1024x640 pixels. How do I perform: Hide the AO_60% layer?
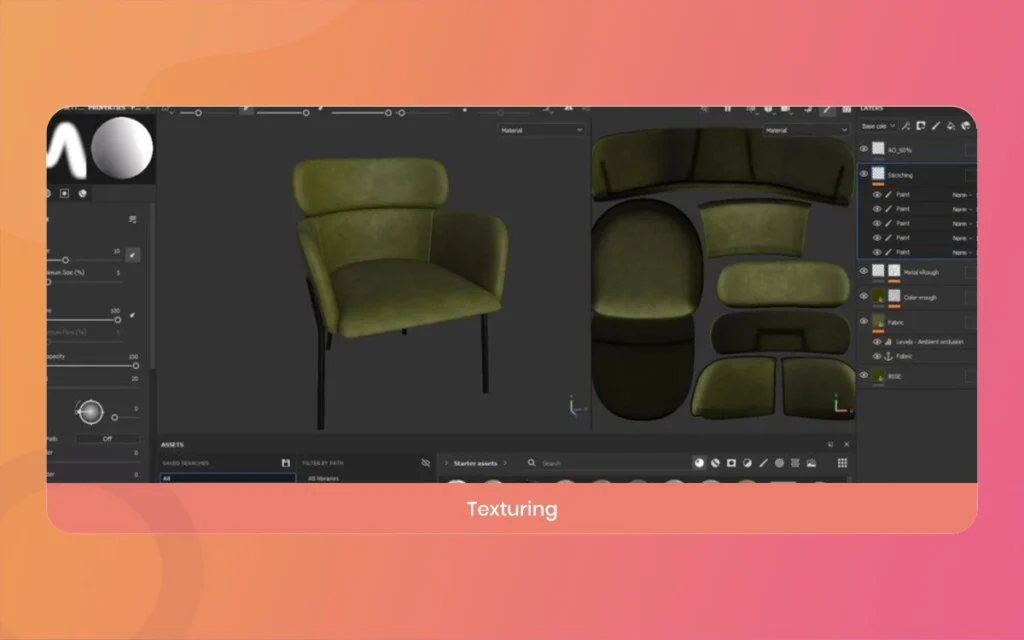click(864, 150)
